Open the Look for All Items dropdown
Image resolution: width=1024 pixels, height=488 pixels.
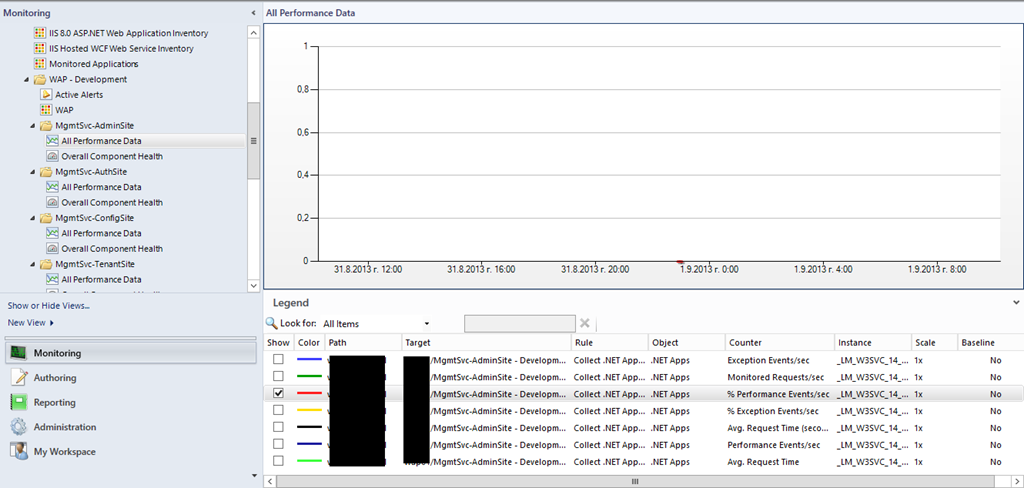tap(427, 324)
